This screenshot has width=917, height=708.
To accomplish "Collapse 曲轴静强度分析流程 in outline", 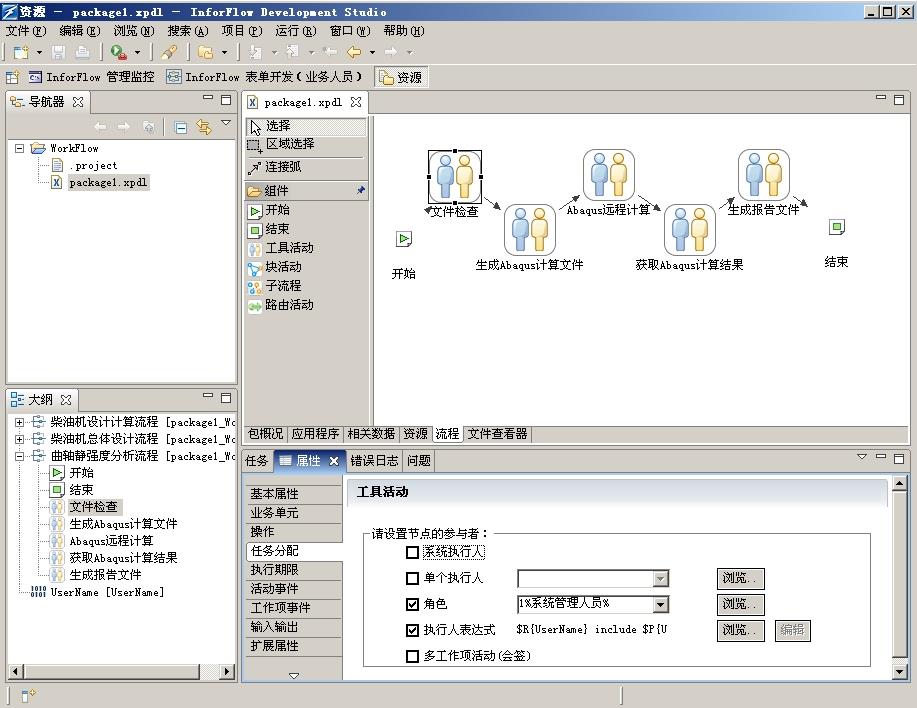I will click(19, 455).
